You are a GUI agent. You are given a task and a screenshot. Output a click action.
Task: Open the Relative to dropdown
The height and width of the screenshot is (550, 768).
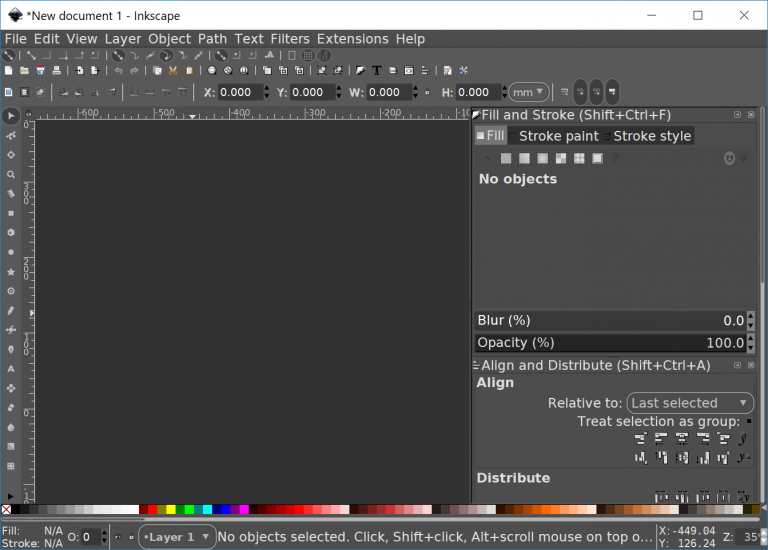pyautogui.click(x=690, y=403)
